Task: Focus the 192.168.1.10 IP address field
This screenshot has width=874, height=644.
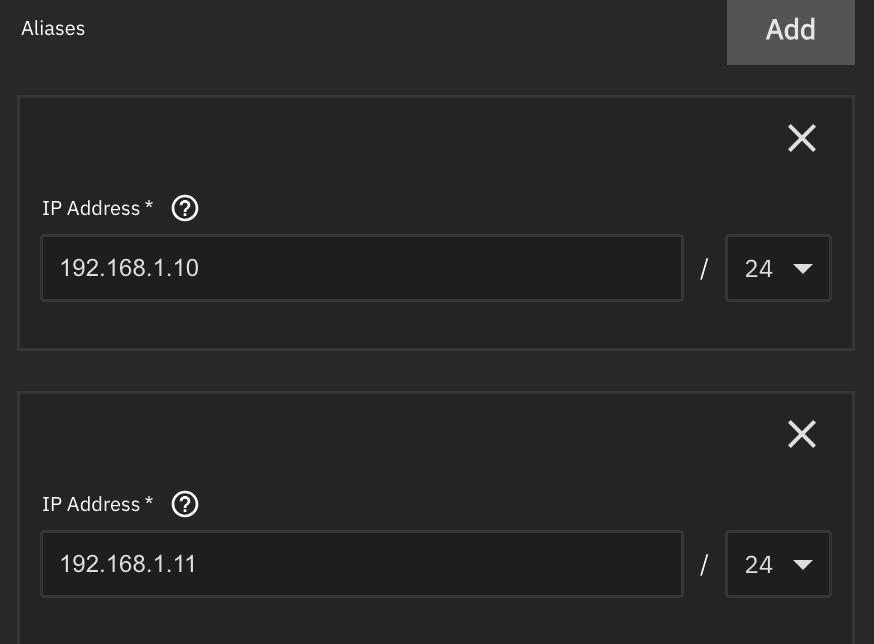Action: tap(362, 268)
